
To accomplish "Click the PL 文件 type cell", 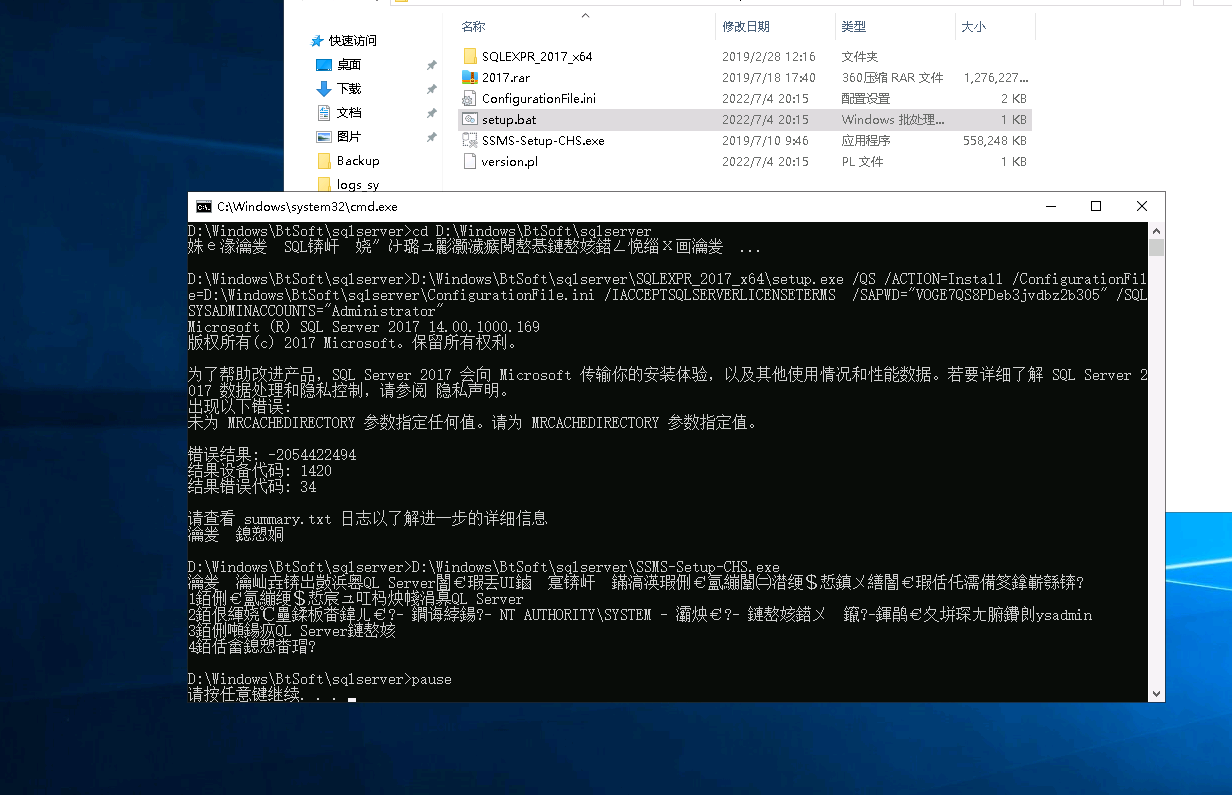I will click(x=862, y=162).
